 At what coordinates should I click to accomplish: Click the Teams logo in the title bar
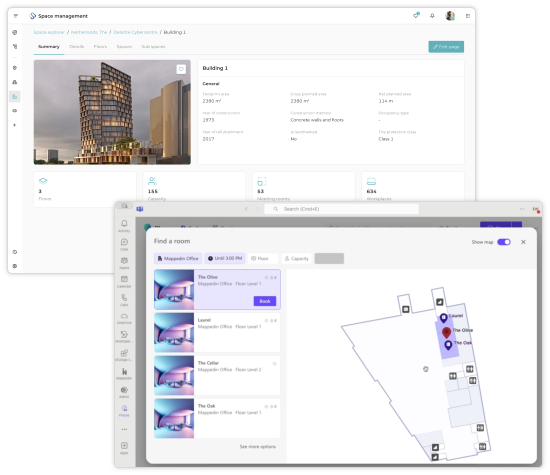(x=140, y=209)
